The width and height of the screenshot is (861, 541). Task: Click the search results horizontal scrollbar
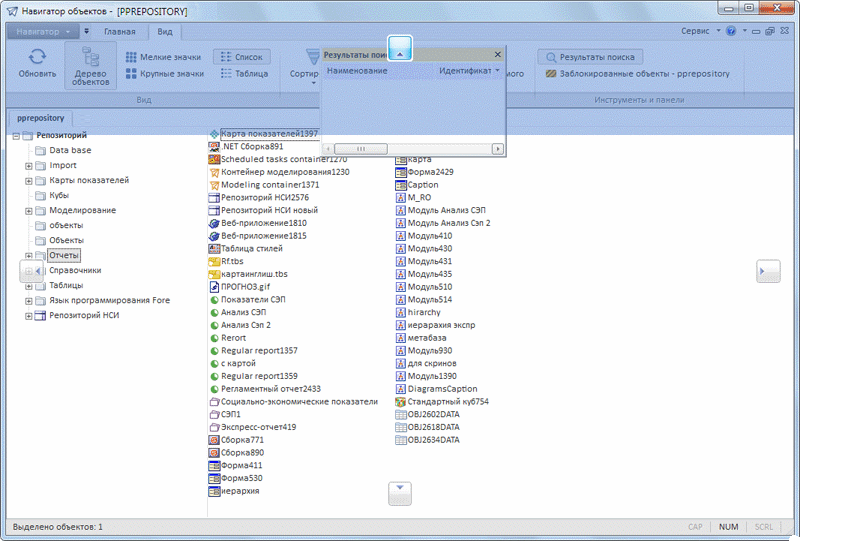tap(412, 149)
